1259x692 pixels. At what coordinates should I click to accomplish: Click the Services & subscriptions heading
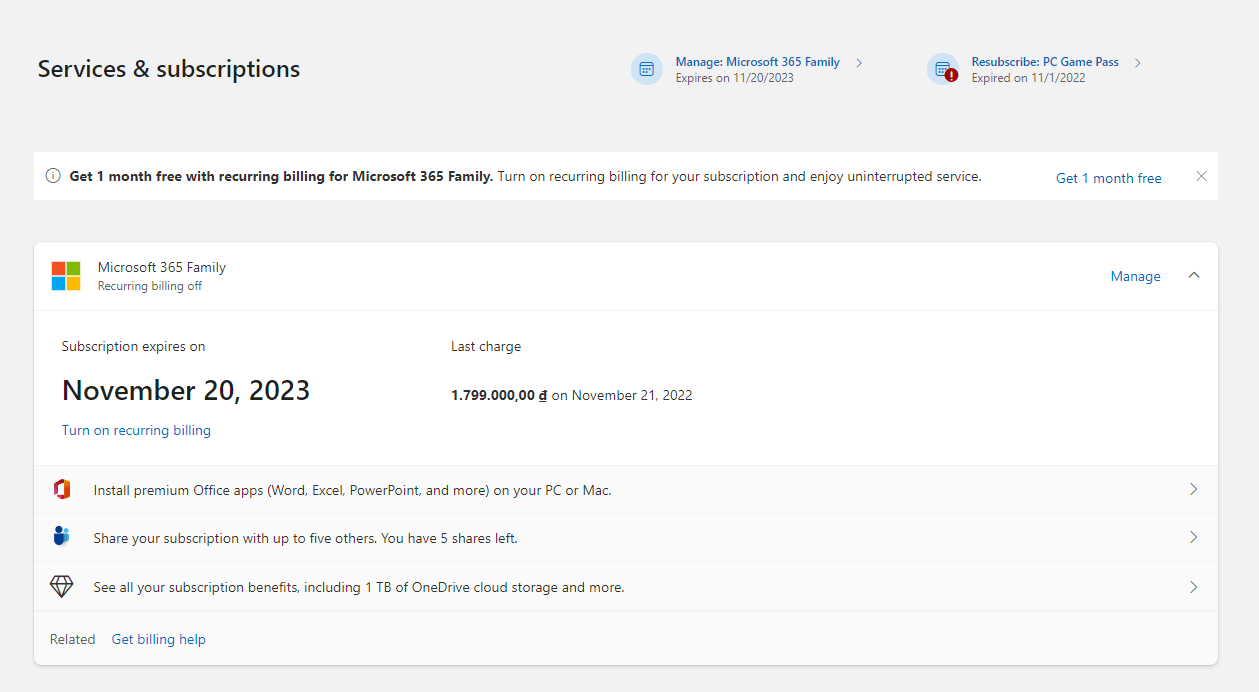169,69
